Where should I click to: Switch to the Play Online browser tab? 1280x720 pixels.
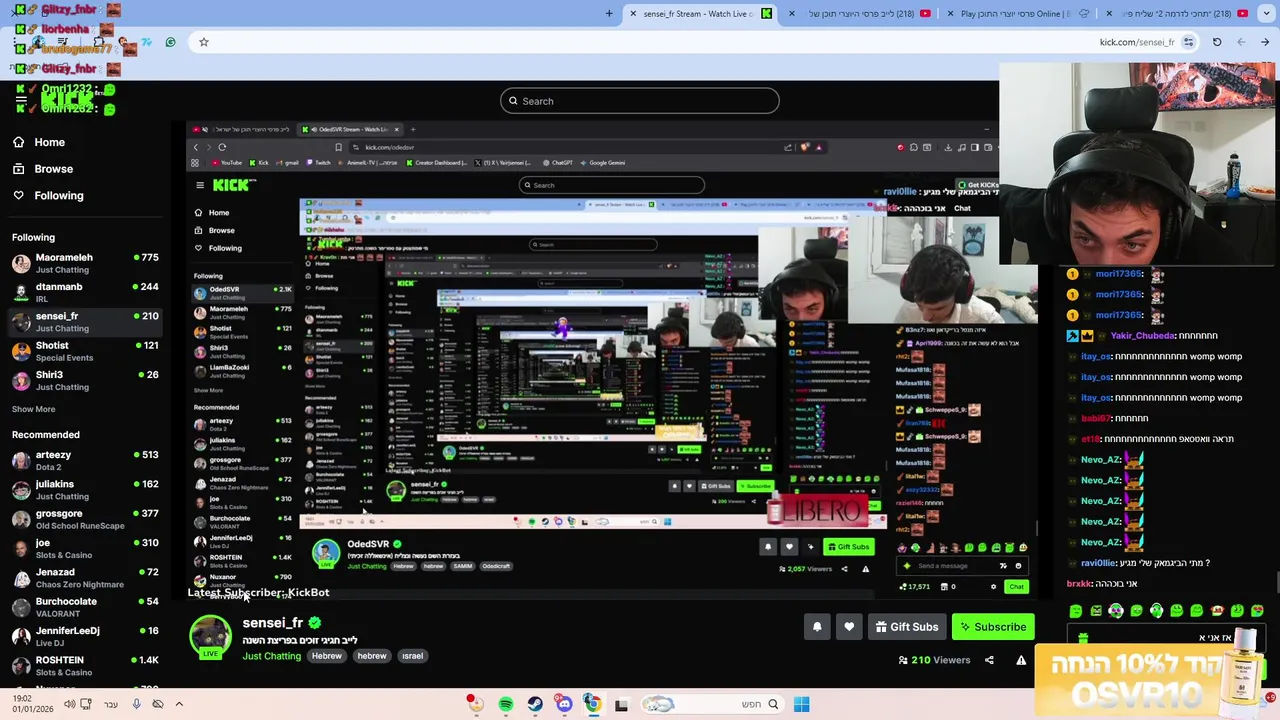tap(1024, 14)
